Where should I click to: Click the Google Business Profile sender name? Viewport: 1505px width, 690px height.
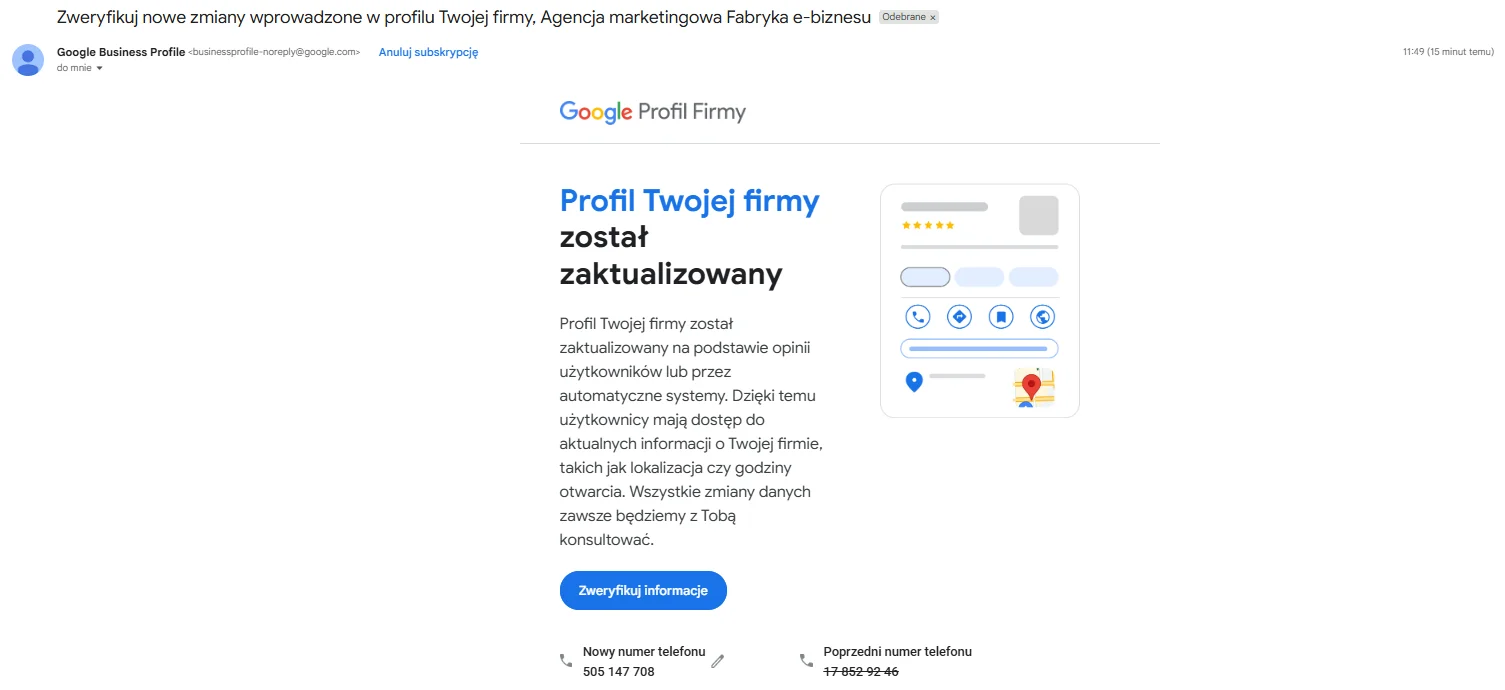(x=121, y=52)
